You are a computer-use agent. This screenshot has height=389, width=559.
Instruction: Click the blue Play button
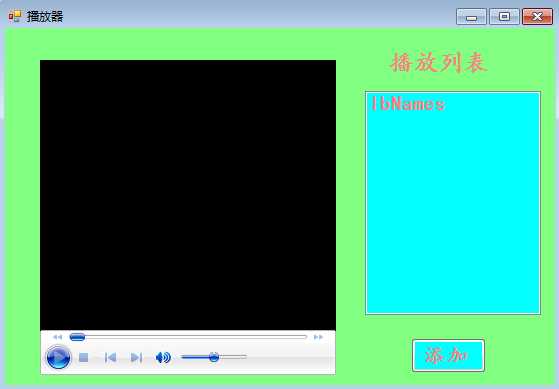click(x=58, y=357)
